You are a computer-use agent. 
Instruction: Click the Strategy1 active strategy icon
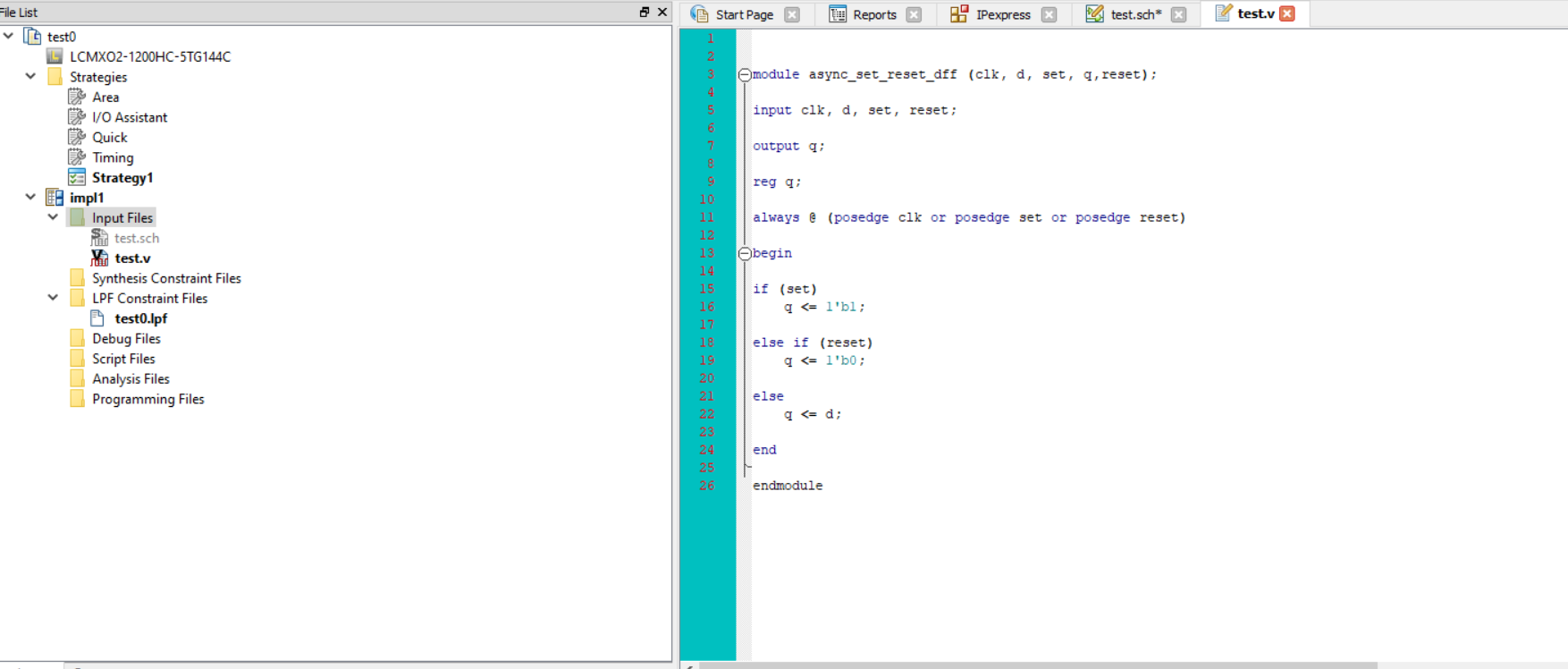click(77, 177)
